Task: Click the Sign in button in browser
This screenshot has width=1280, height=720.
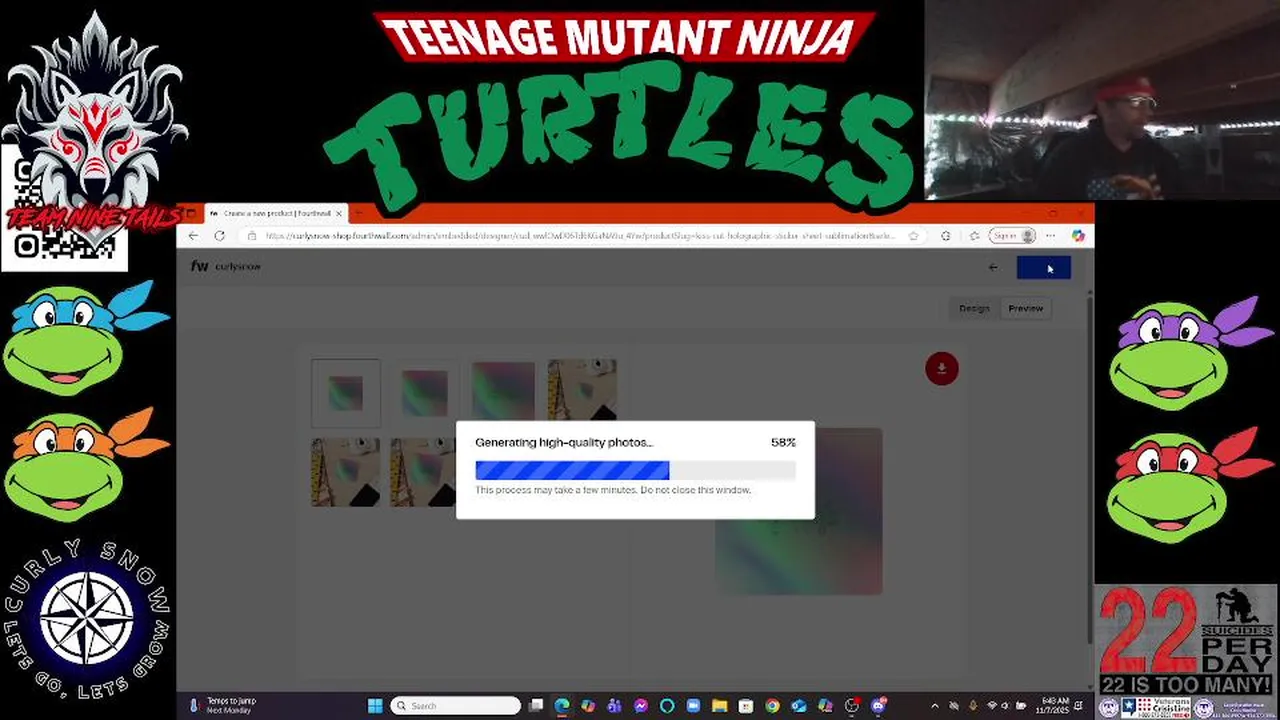Action: coord(1012,236)
